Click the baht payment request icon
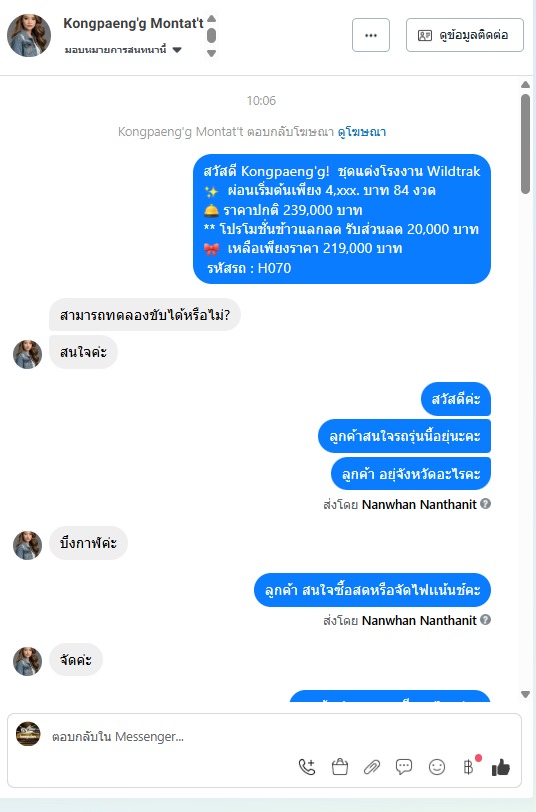This screenshot has width=536, height=812. click(x=469, y=767)
